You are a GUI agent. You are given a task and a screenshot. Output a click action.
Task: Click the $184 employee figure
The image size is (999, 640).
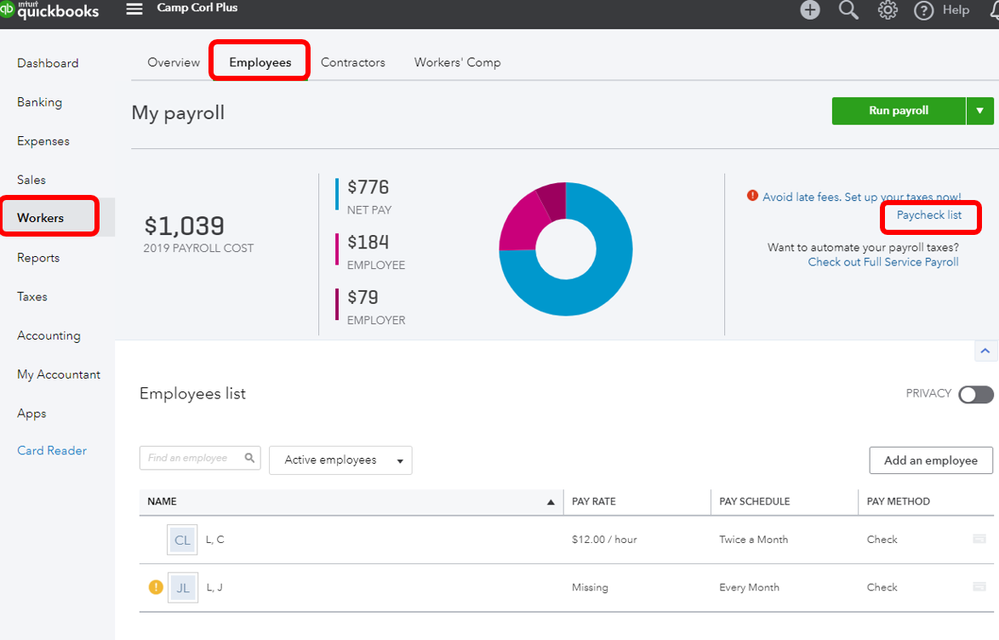click(368, 243)
